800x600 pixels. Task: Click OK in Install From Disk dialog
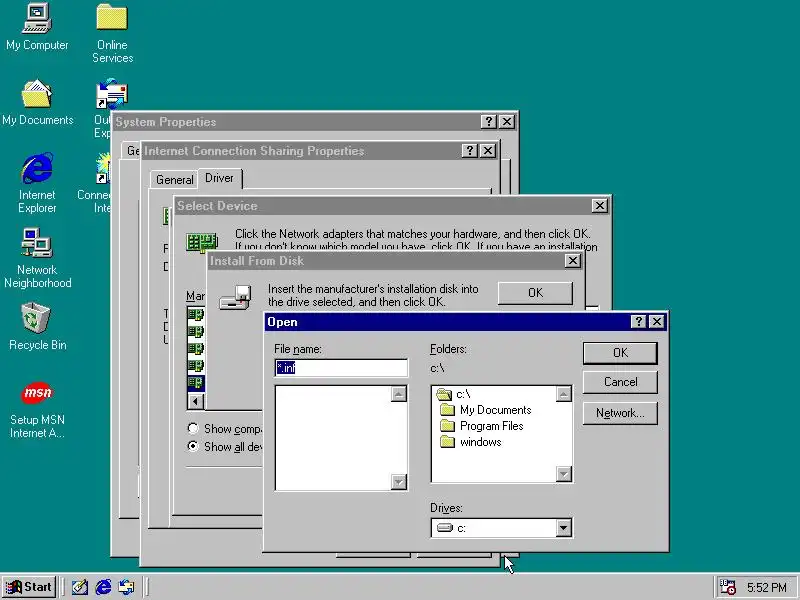535,293
